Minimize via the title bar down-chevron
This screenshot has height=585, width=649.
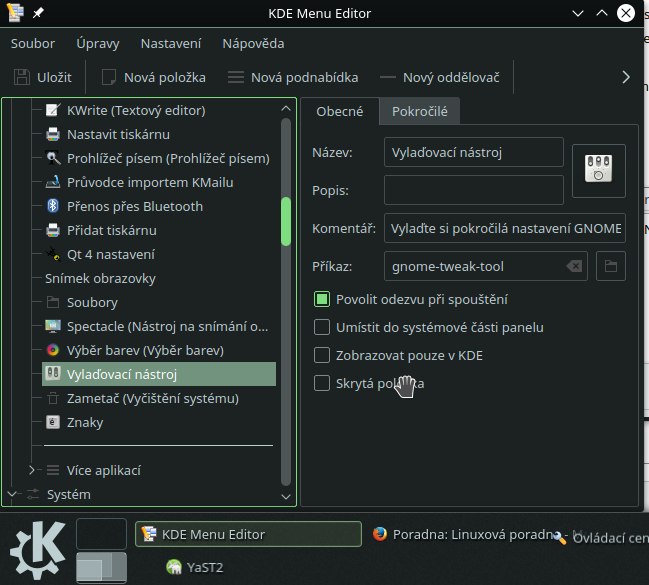click(578, 13)
